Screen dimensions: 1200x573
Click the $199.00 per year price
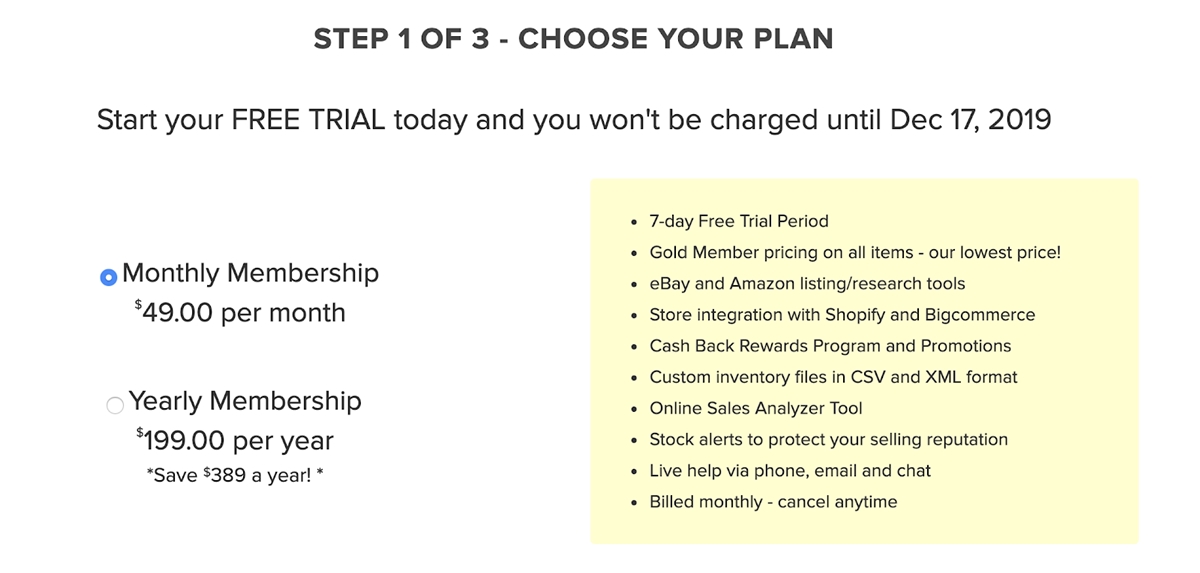point(235,441)
